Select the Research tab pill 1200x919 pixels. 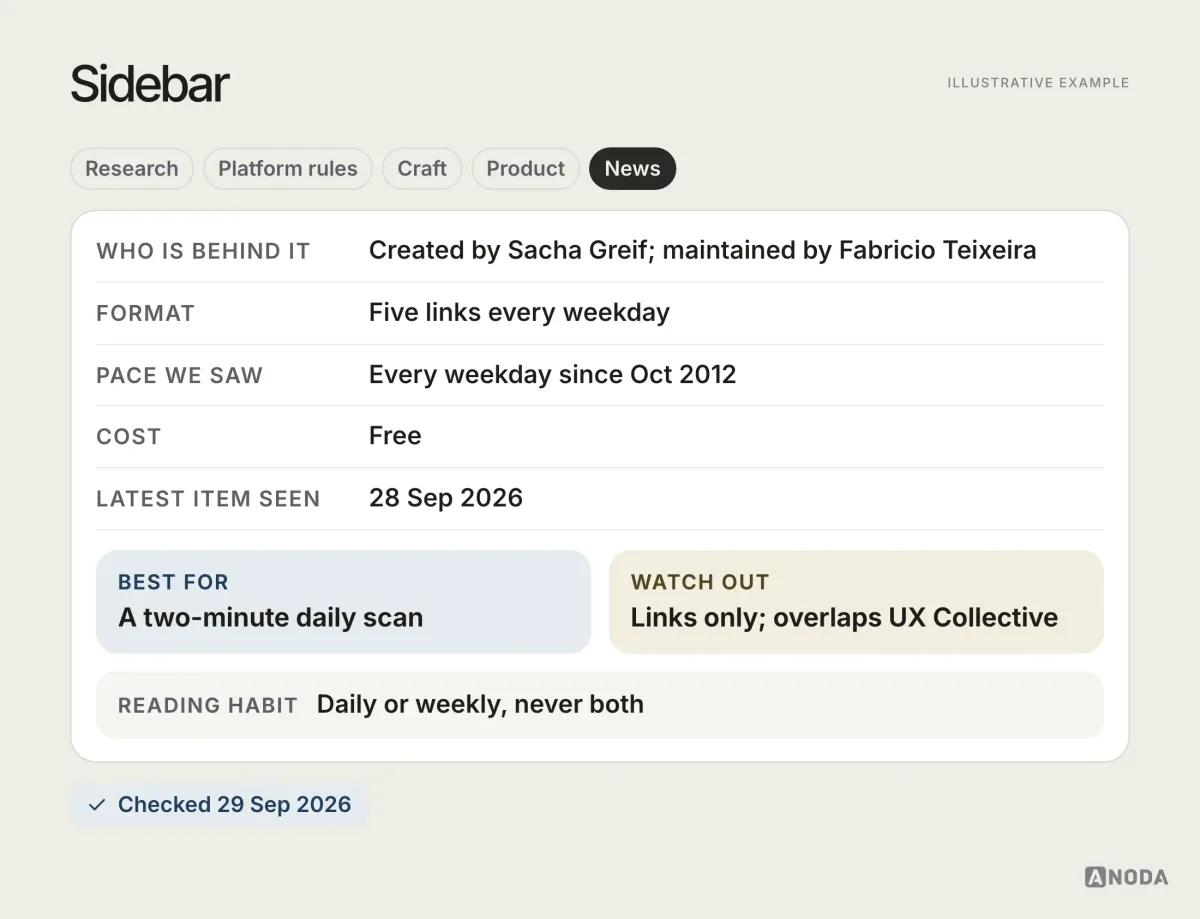tap(131, 168)
